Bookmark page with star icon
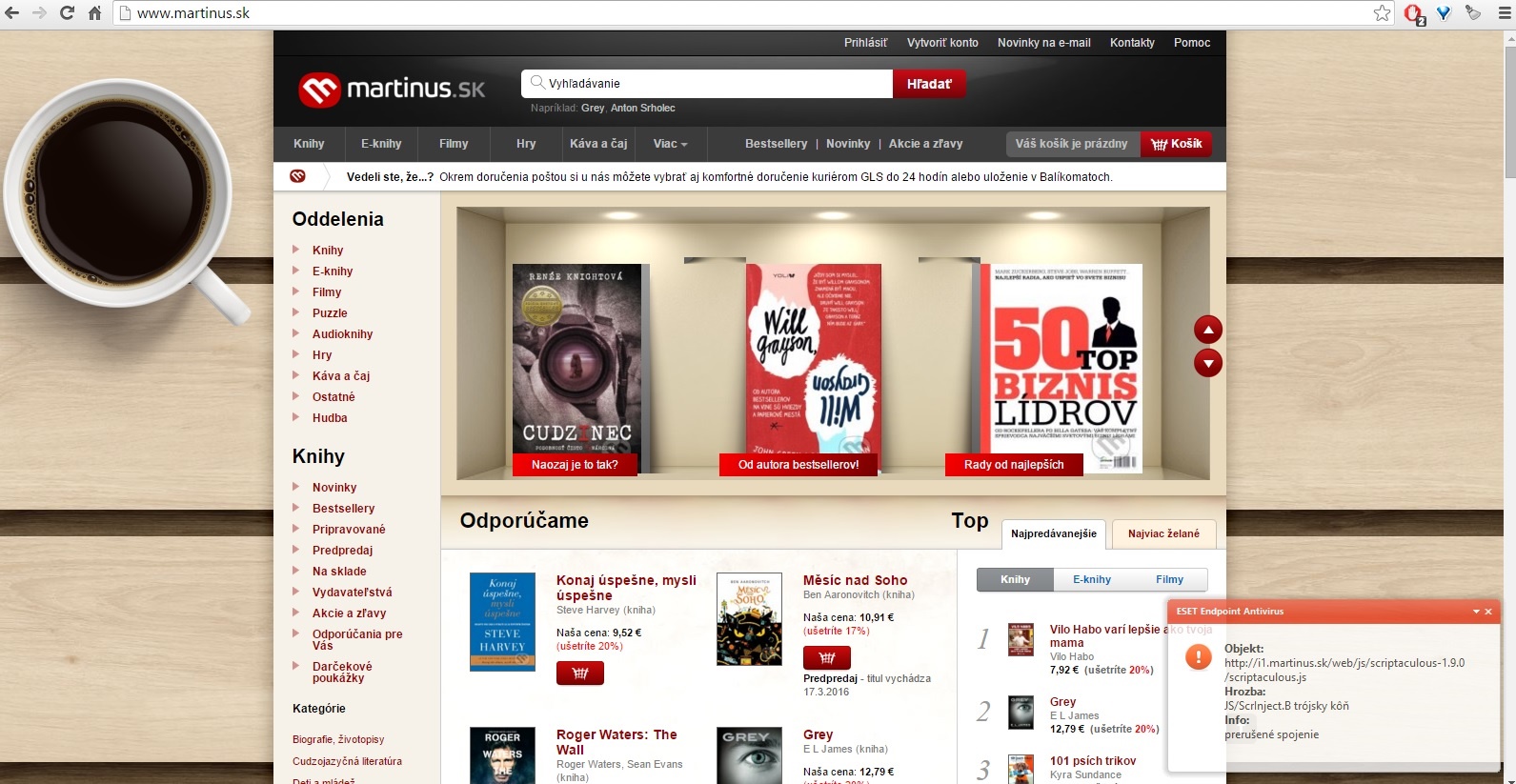The width and height of the screenshot is (1516, 784). point(1382,13)
